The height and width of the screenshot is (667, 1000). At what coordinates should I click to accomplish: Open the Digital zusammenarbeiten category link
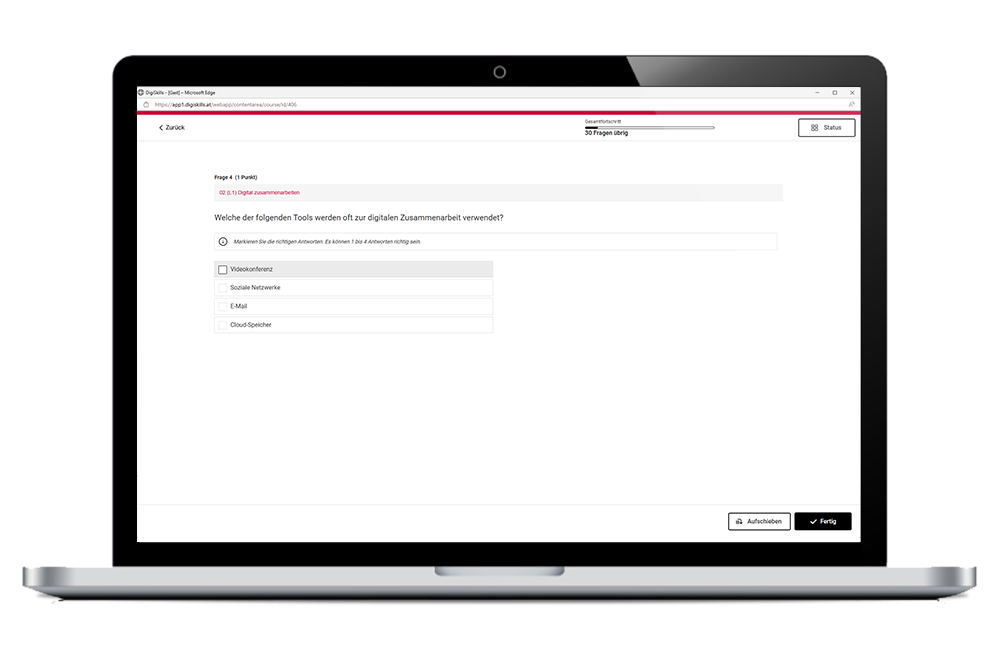[x=259, y=192]
